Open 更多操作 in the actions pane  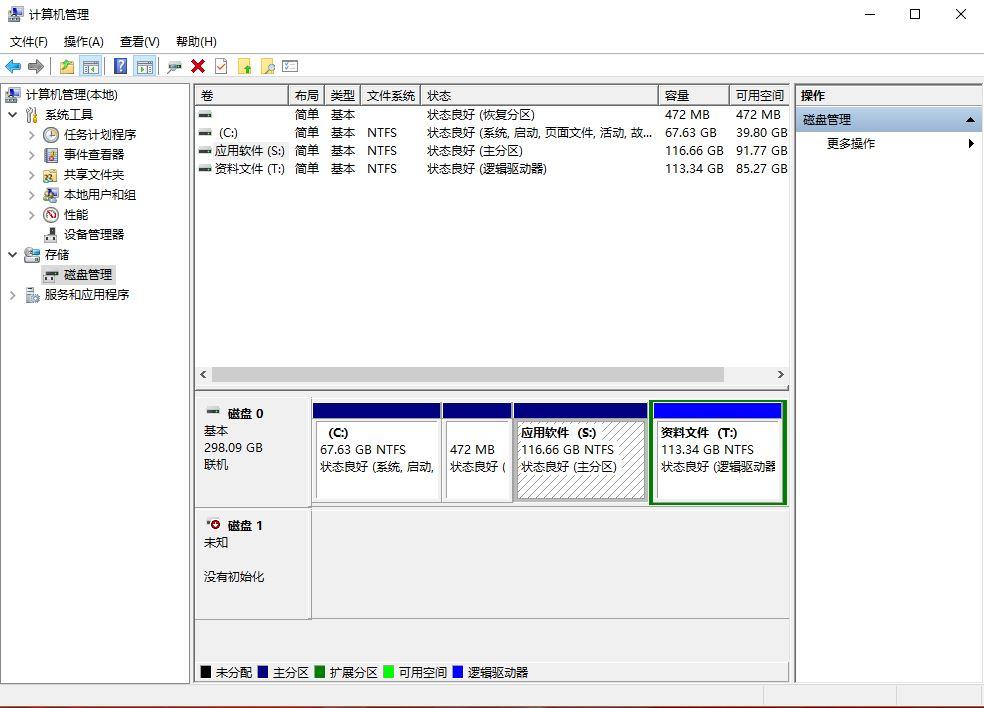[851, 144]
